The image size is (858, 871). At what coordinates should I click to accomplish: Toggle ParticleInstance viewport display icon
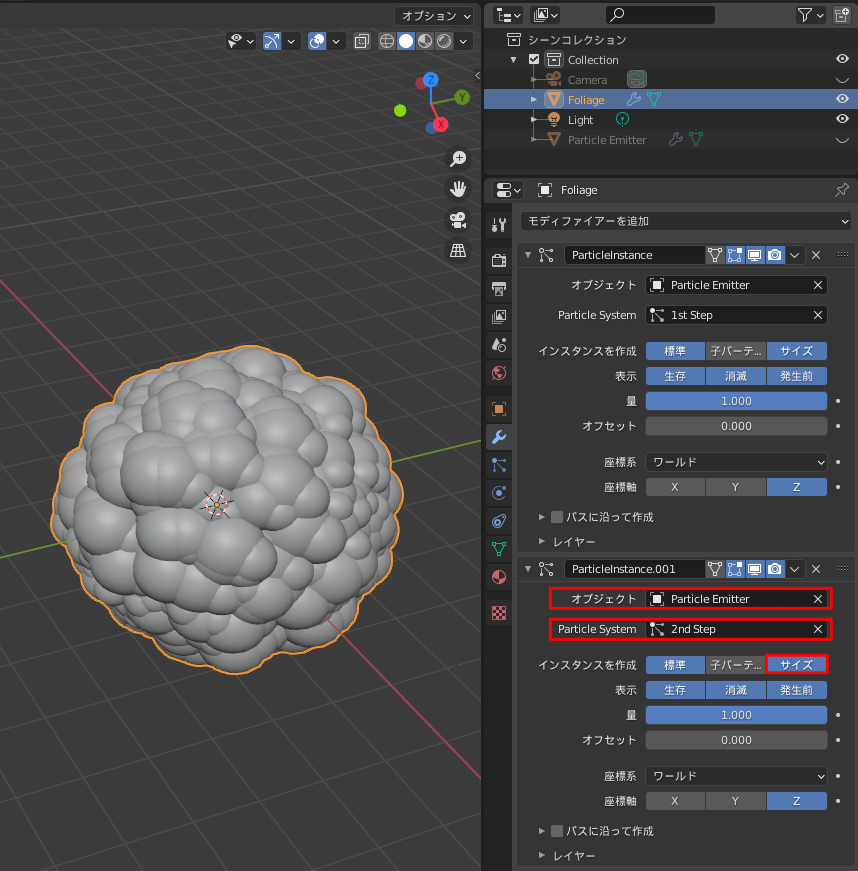point(755,255)
